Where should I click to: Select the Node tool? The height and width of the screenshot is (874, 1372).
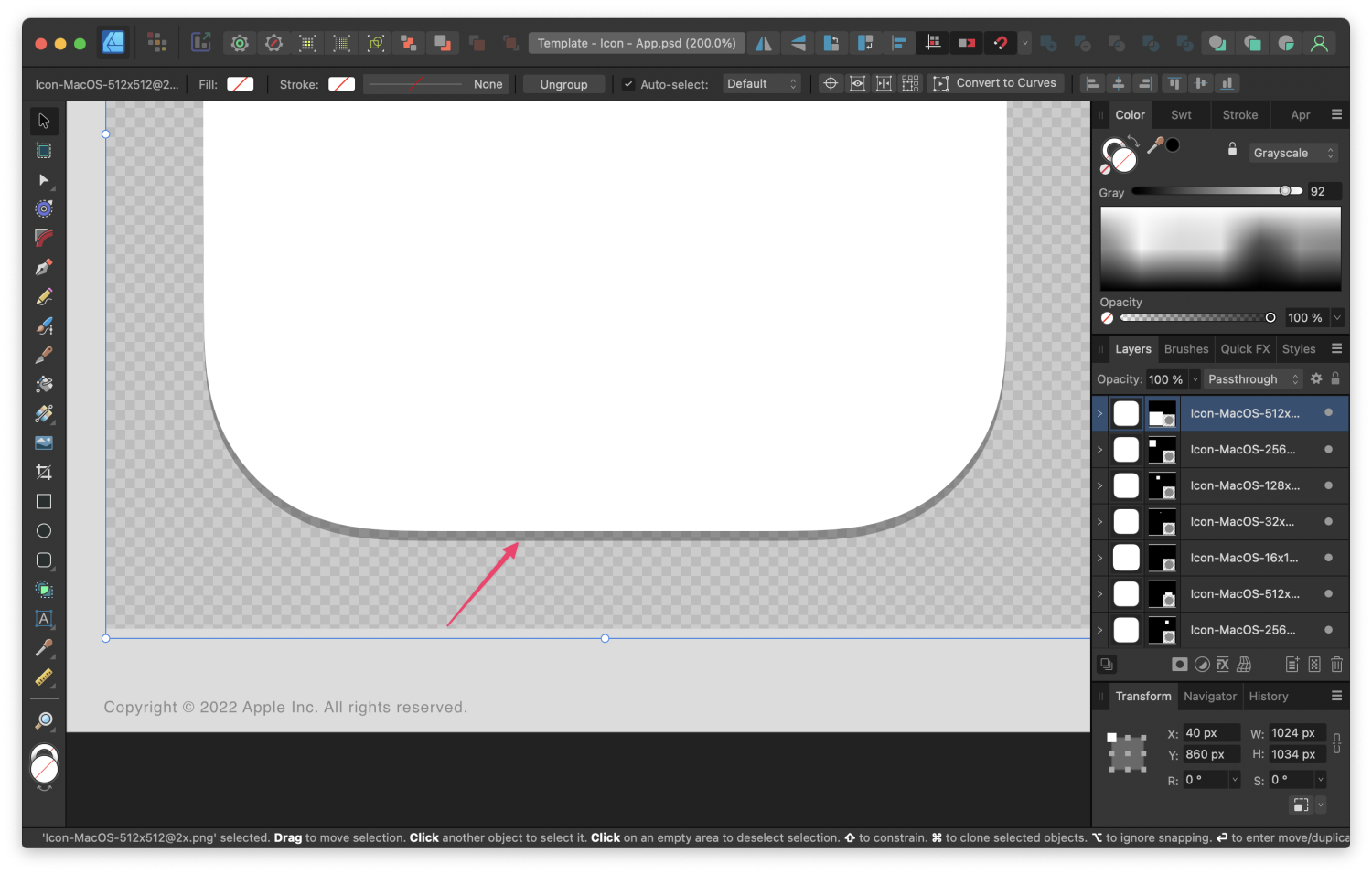tap(43, 180)
